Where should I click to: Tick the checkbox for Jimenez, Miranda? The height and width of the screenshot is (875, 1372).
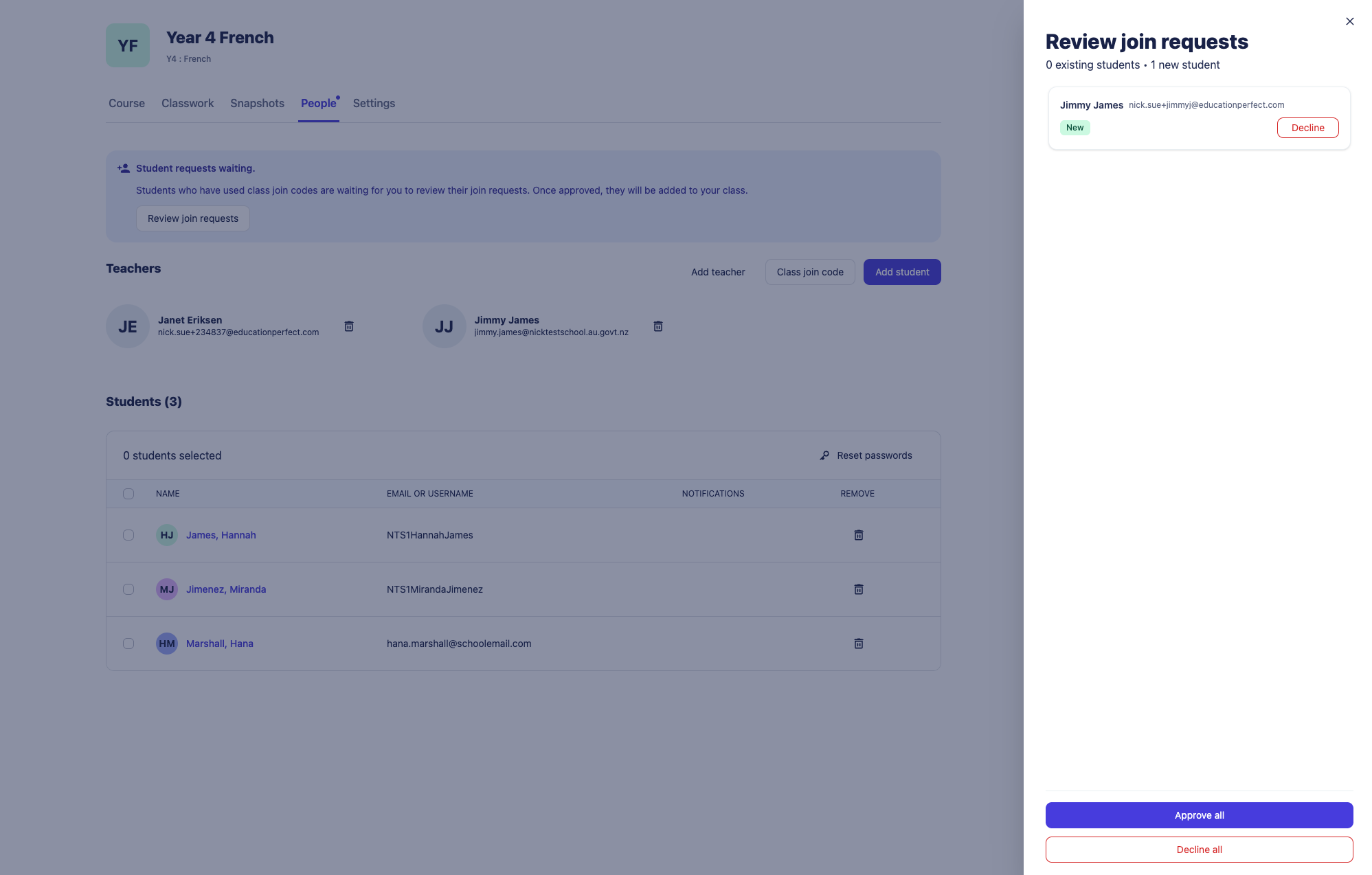[128, 589]
